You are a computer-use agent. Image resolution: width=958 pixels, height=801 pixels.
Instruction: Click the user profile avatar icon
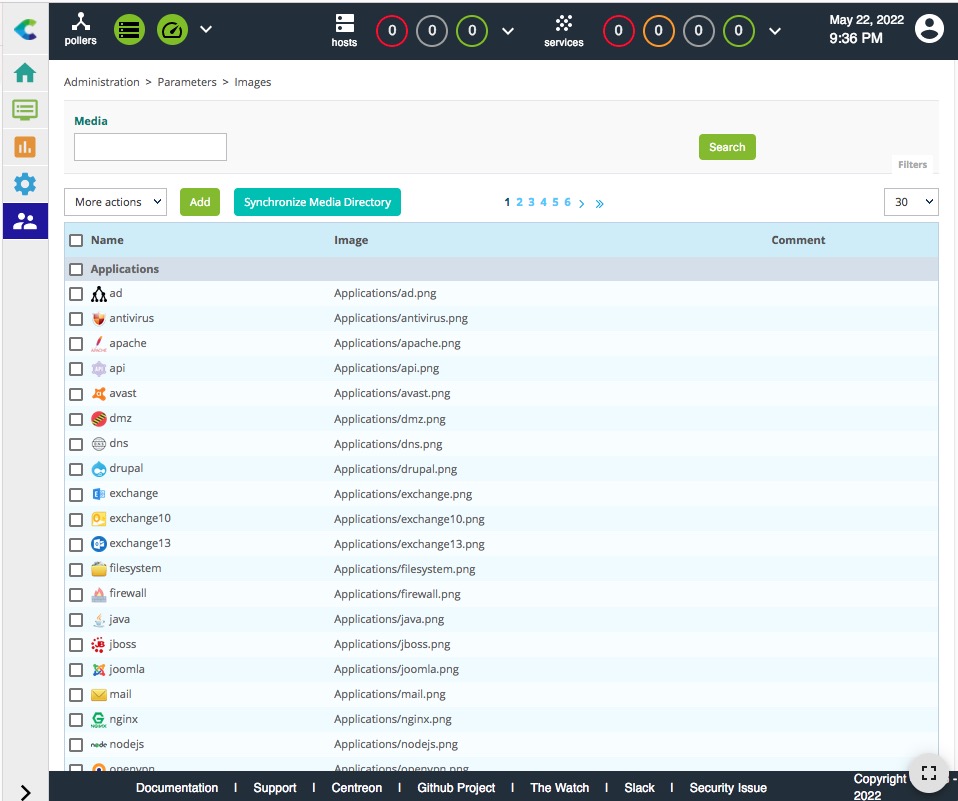(929, 29)
